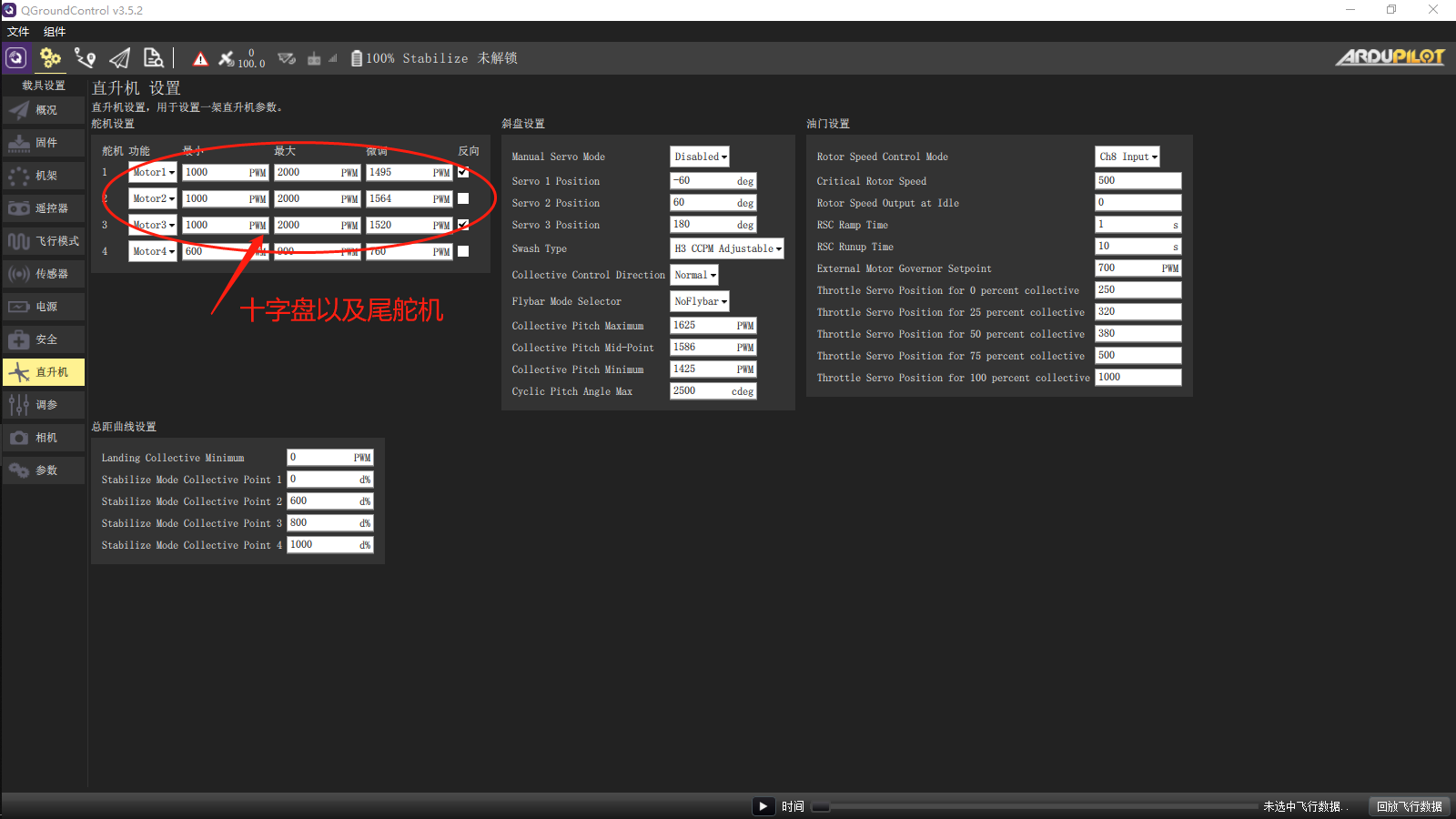
Task: Show vehicle warning messages triangle icon
Action: (x=201, y=59)
